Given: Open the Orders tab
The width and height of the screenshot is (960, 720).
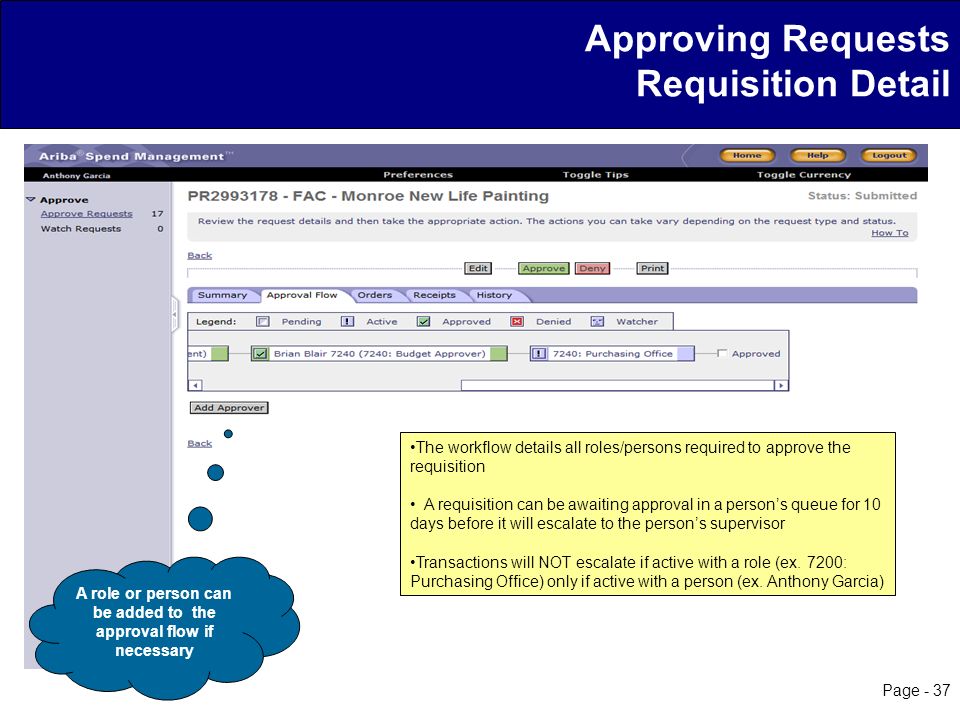Looking at the screenshot, I should (x=375, y=295).
